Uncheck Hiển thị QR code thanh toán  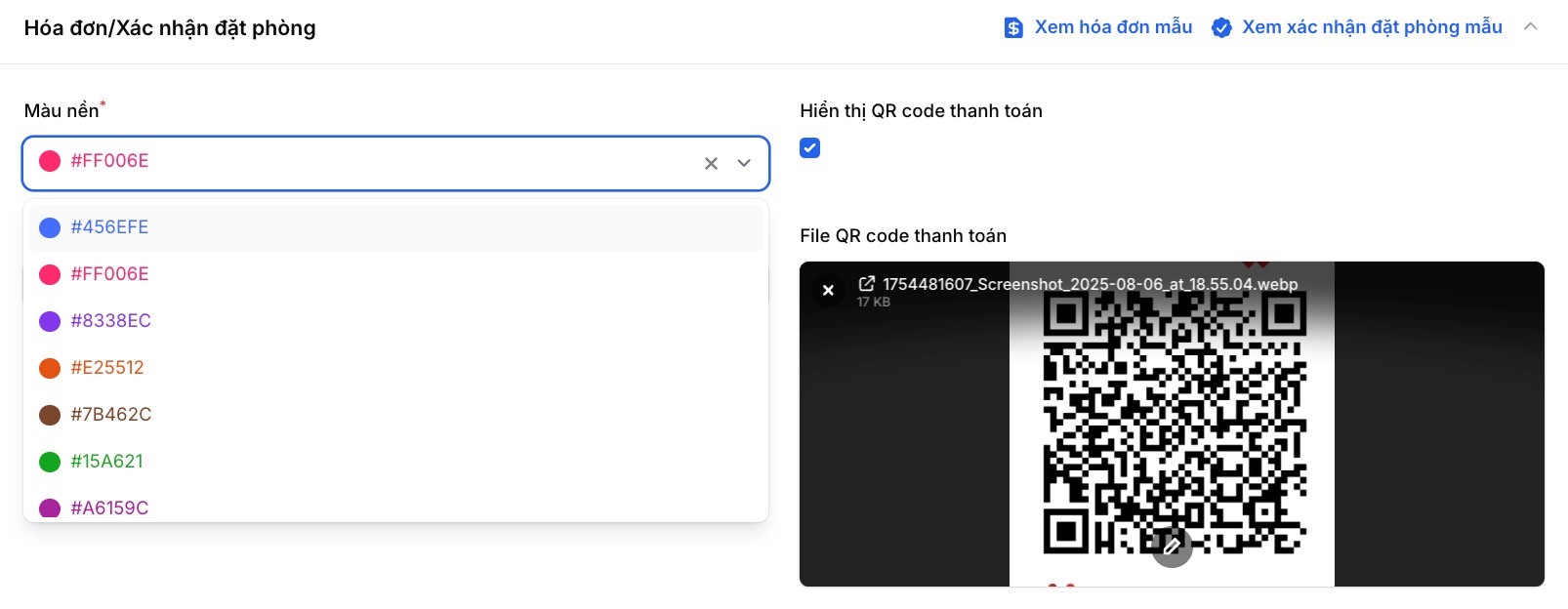(809, 147)
